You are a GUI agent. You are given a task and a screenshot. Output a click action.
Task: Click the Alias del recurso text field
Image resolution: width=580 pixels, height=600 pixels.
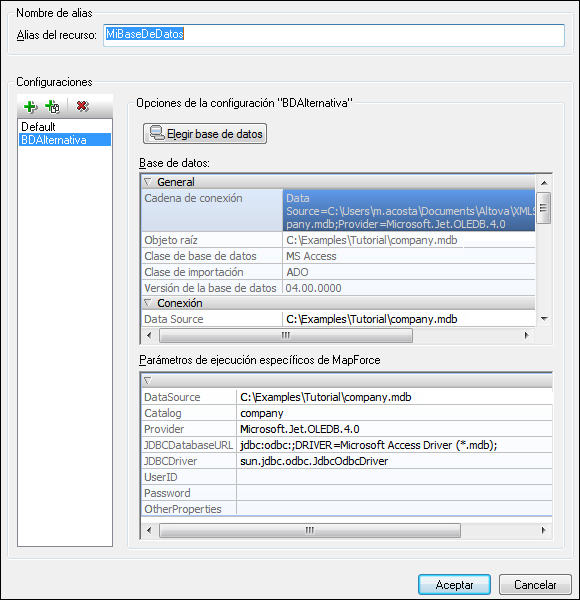[x=334, y=35]
